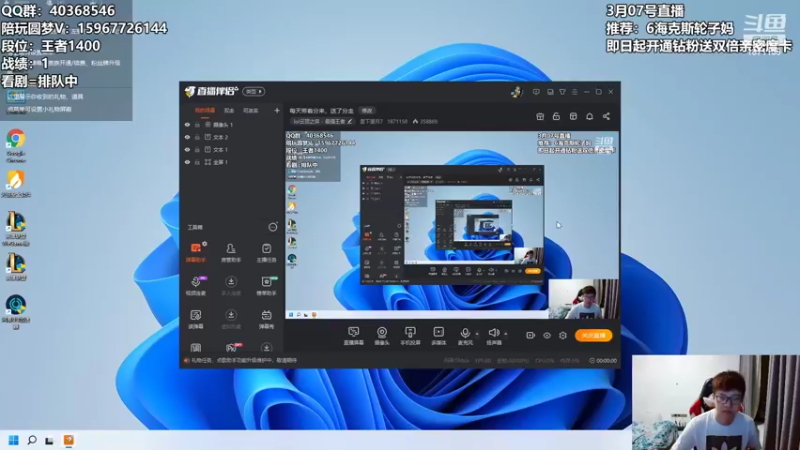Hide the 文本 2 source

[187, 137]
